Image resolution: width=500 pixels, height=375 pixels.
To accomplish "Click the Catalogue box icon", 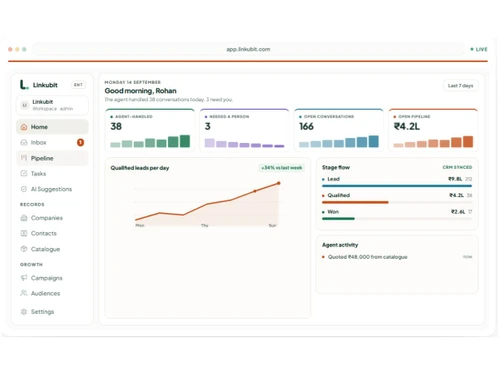I will pyautogui.click(x=24, y=249).
